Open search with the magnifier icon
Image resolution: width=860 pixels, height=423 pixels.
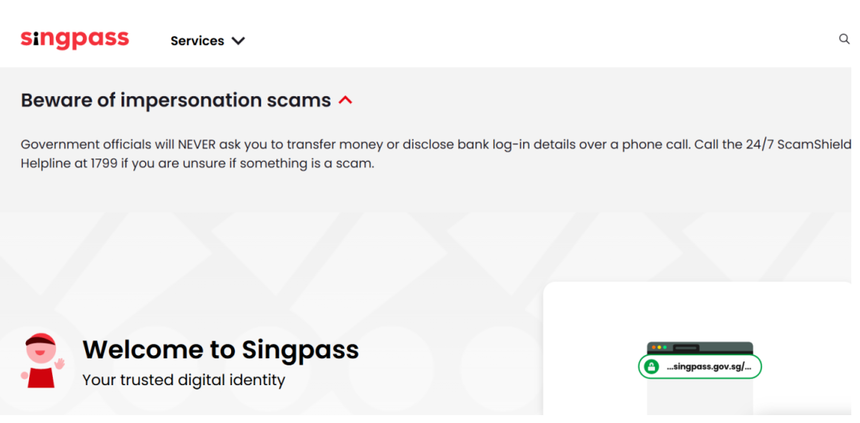click(x=844, y=39)
